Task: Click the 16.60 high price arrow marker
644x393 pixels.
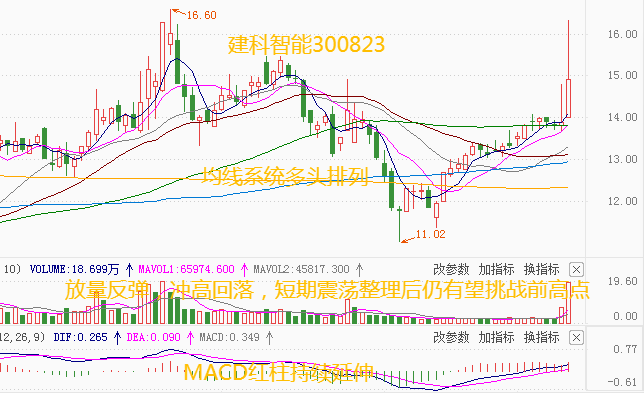Action: (194, 14)
